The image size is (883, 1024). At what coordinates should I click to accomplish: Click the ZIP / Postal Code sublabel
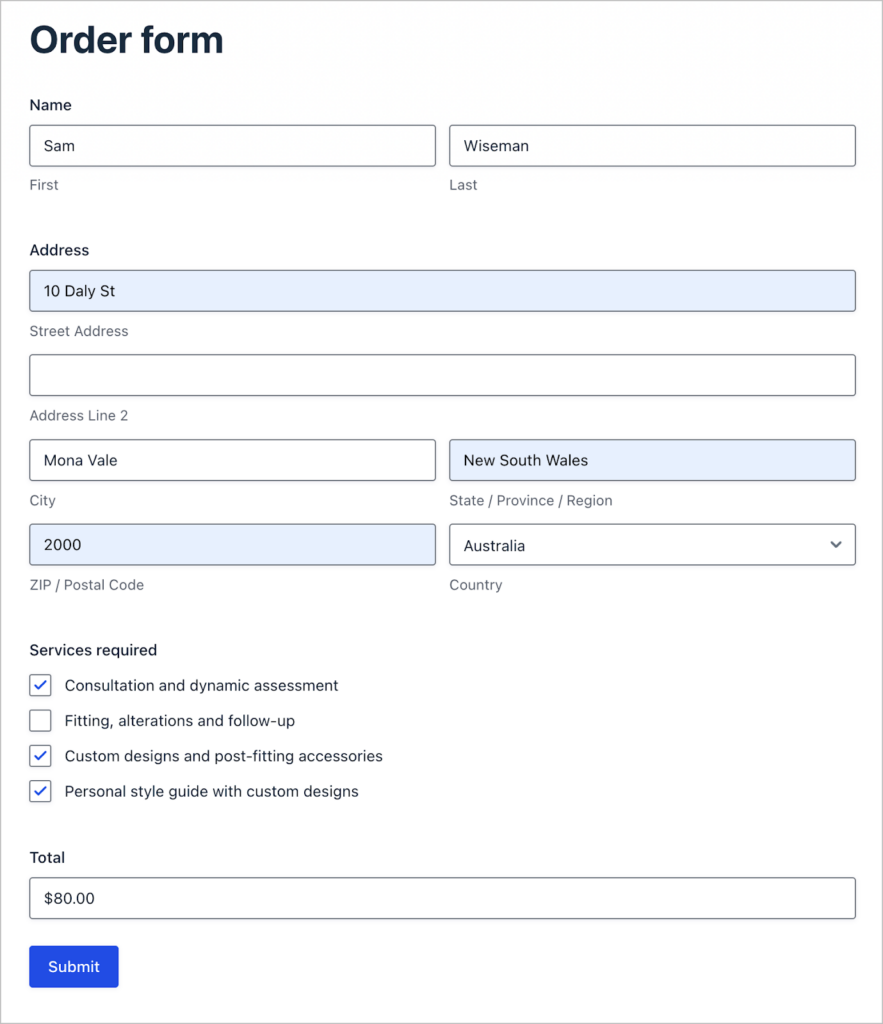(x=87, y=584)
